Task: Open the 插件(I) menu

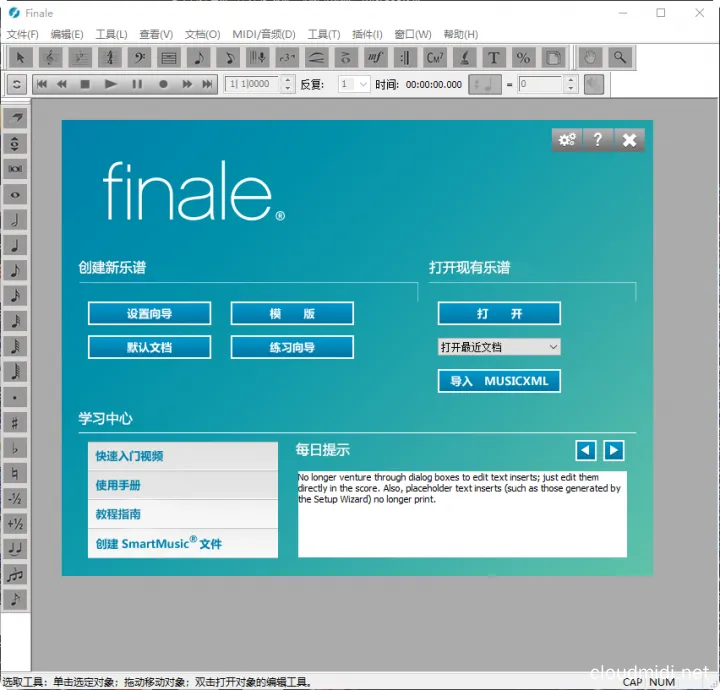Action: 367,34
